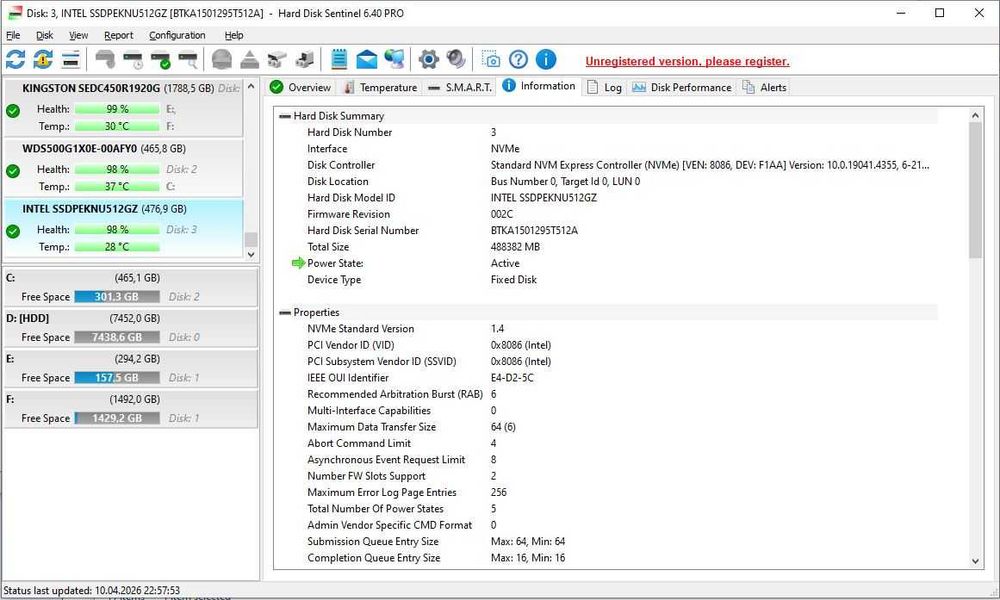Select the Information tab

click(539, 86)
